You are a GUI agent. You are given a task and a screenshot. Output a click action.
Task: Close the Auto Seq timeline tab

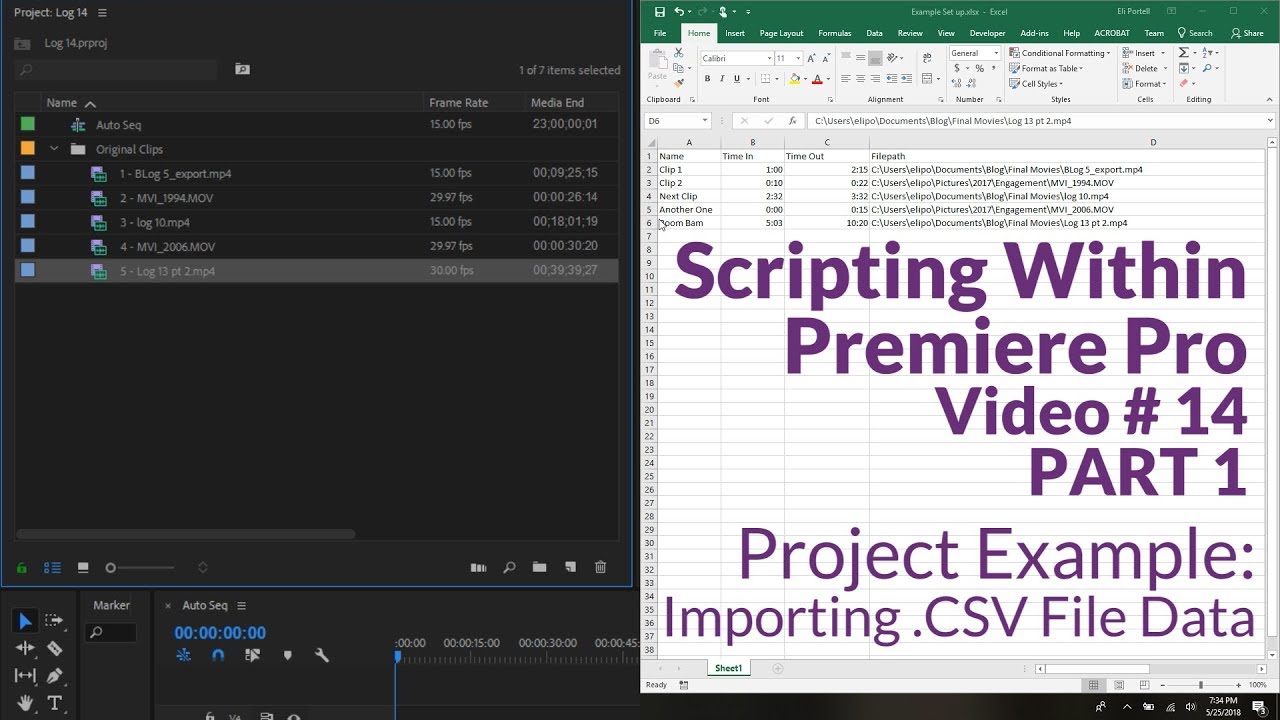point(168,605)
